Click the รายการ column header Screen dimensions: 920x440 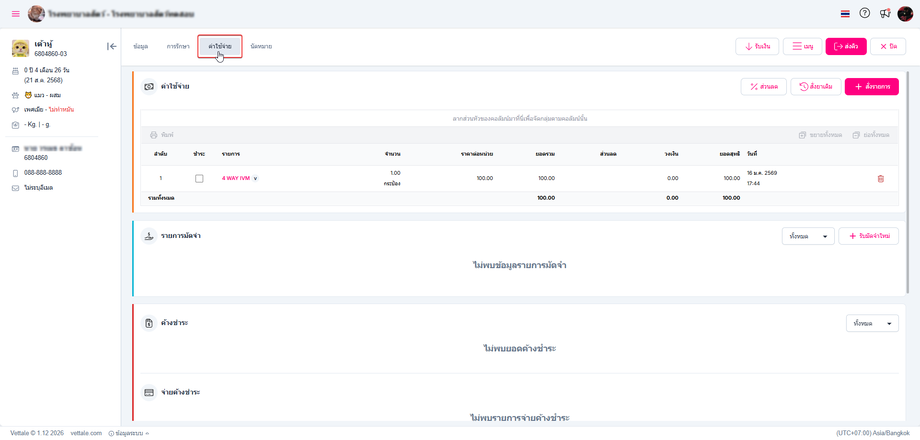pos(231,154)
